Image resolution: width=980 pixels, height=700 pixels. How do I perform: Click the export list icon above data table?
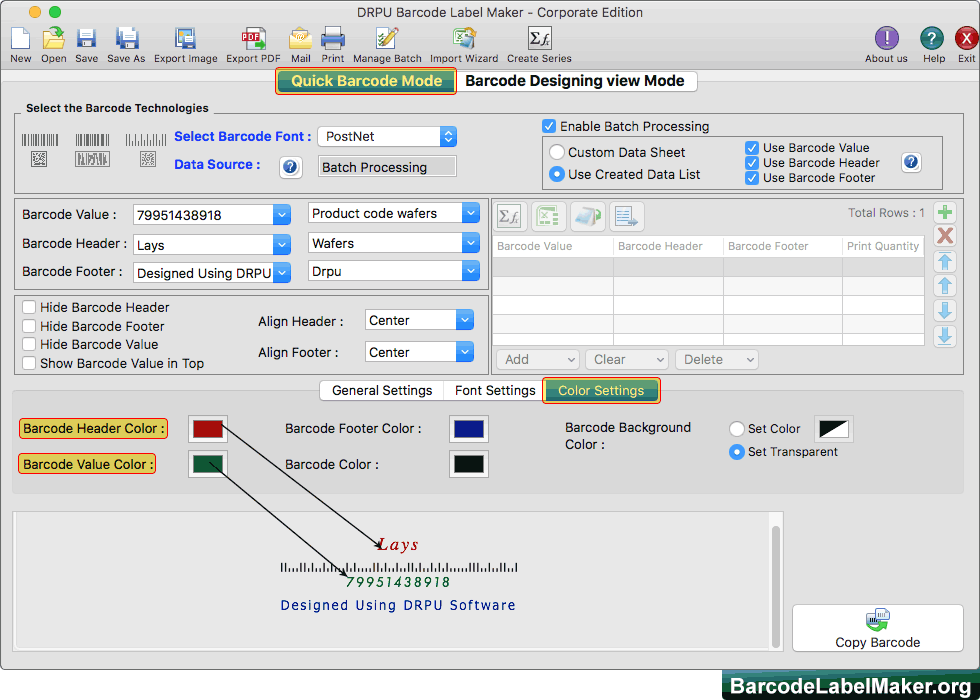tap(626, 217)
